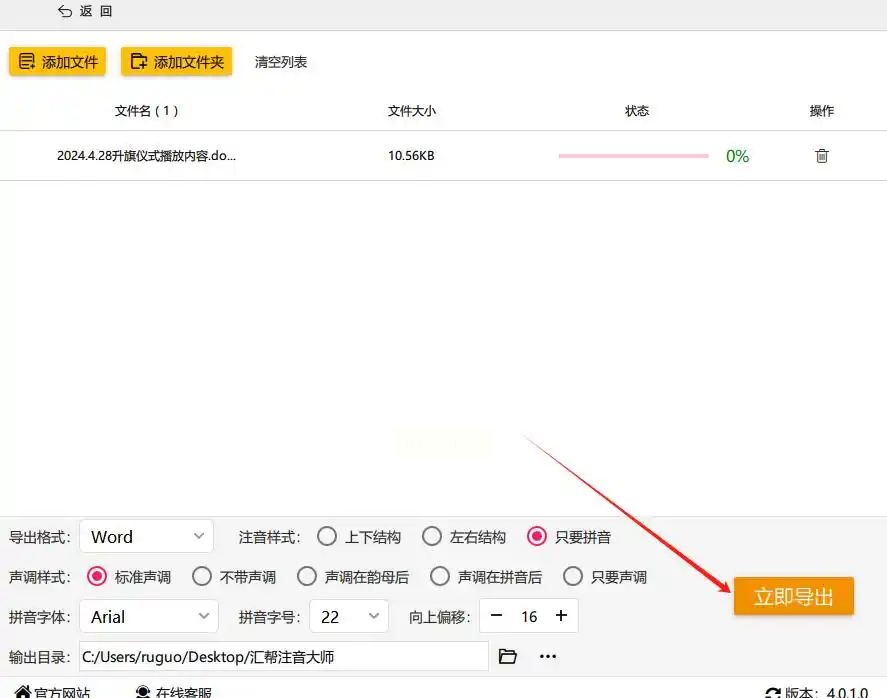Open the 拼音字号 22 dropdown
This screenshot has width=887, height=698.
(x=349, y=617)
